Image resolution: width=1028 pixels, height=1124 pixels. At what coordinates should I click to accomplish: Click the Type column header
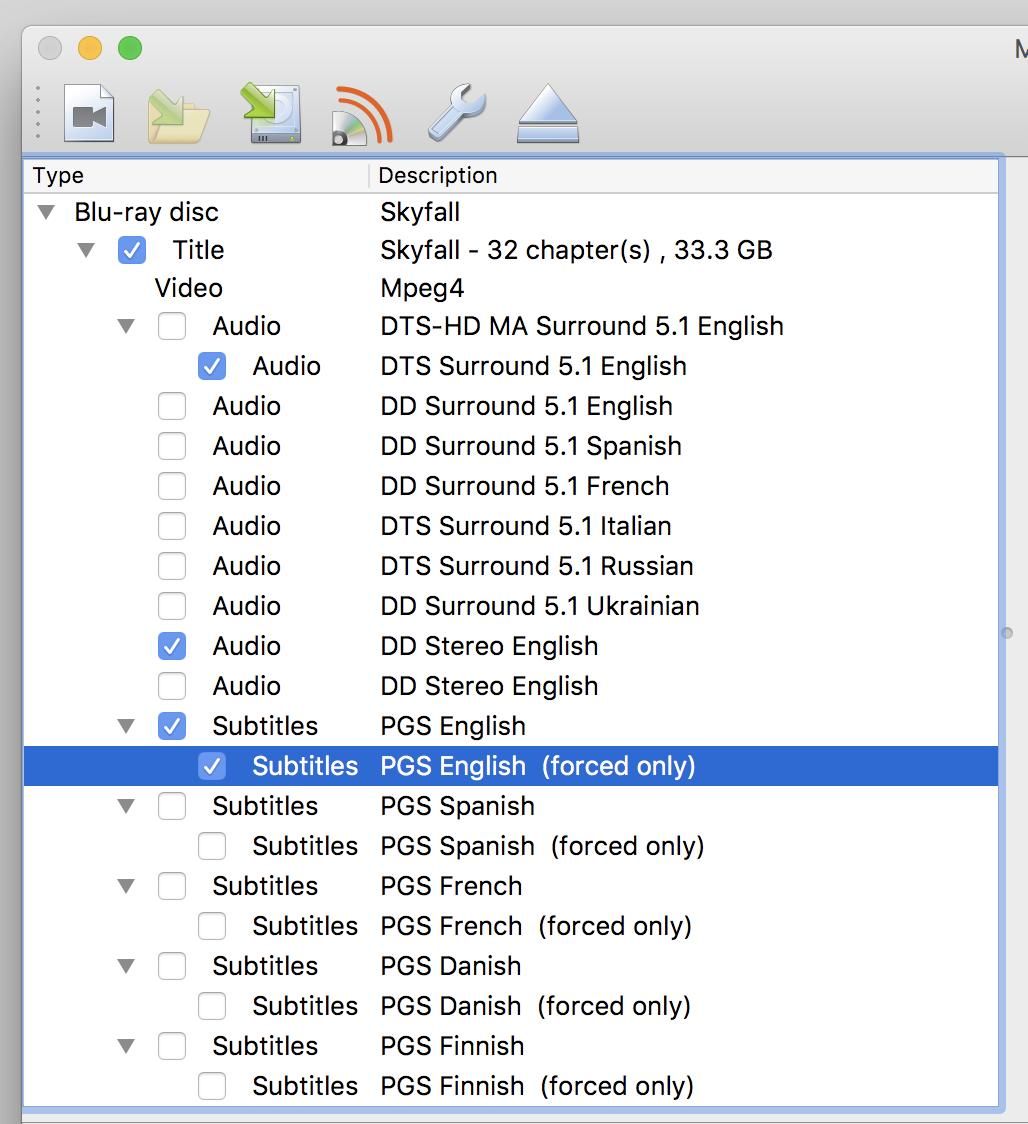(x=196, y=176)
